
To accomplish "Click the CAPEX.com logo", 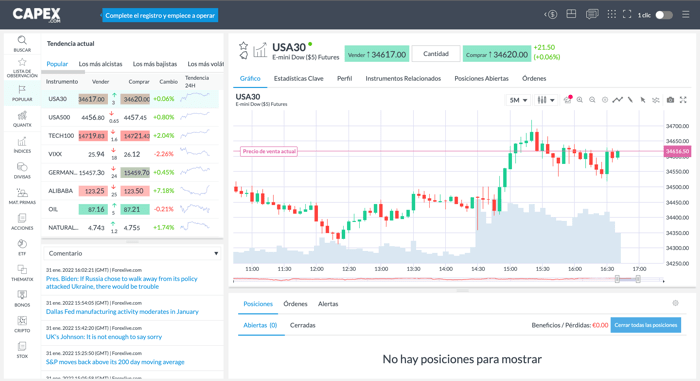I will point(37,15).
